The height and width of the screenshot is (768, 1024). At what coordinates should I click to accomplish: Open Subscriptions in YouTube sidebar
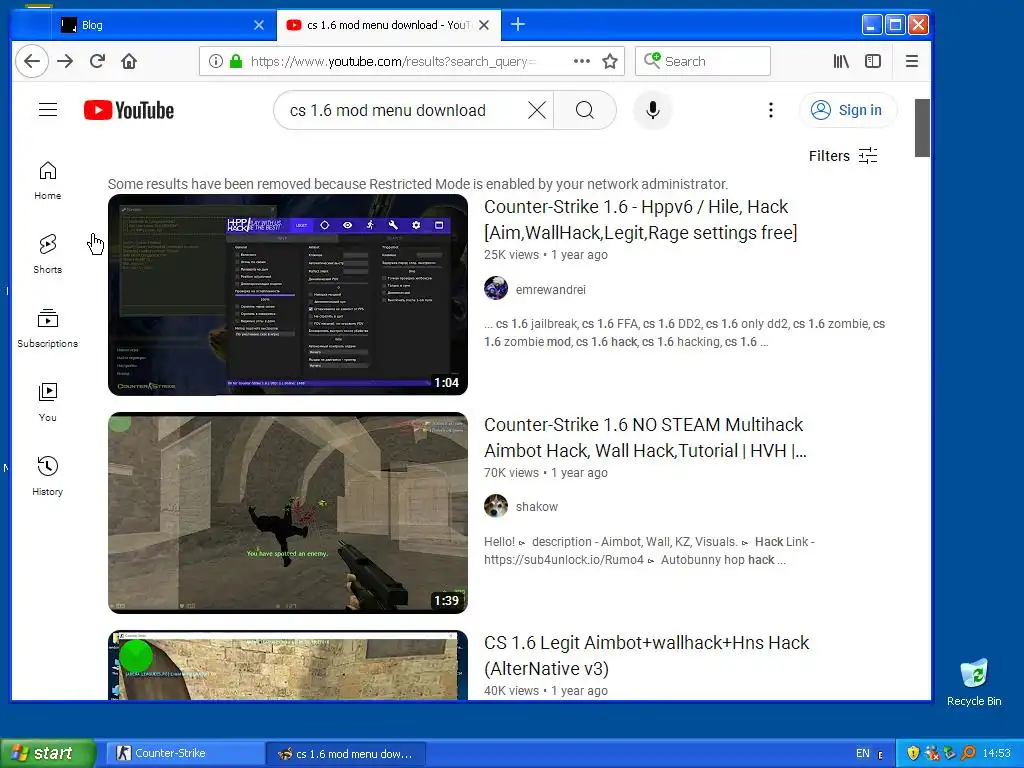coord(48,328)
